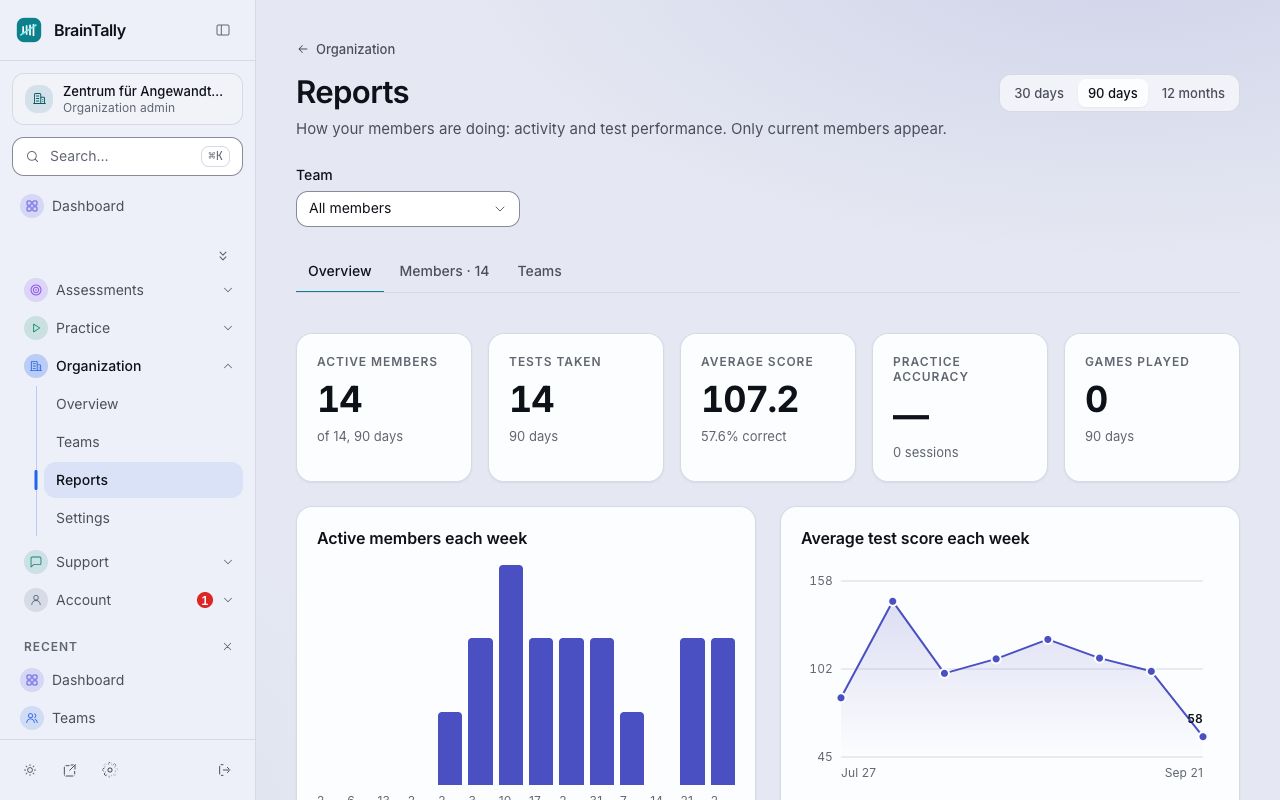Click the Active Members stat card
Viewport: 1280px width, 800px height.
tap(384, 408)
